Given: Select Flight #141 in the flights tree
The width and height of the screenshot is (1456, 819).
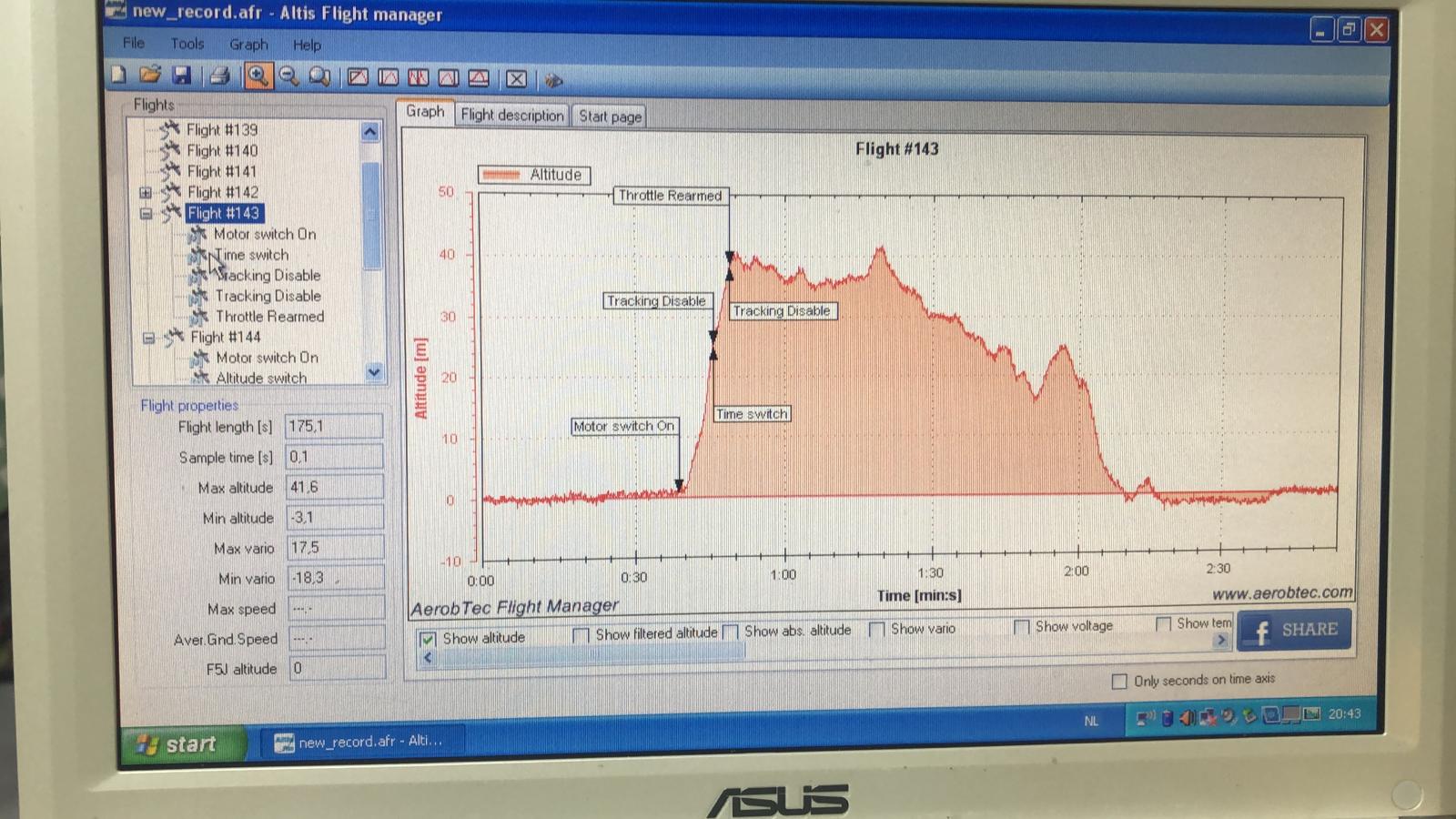Looking at the screenshot, I should coord(222,172).
